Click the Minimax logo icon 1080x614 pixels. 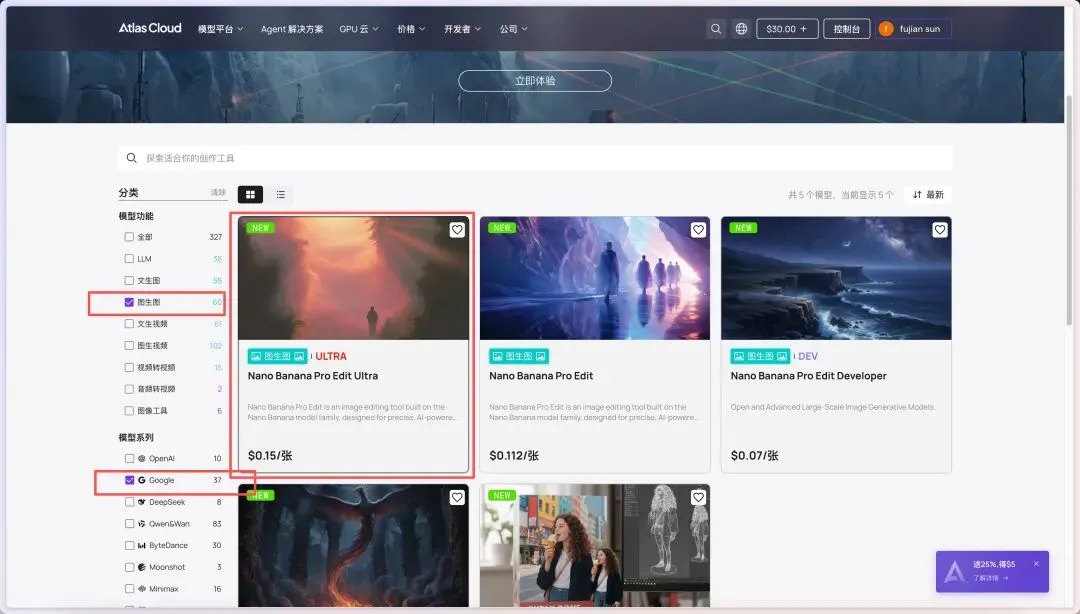point(142,589)
